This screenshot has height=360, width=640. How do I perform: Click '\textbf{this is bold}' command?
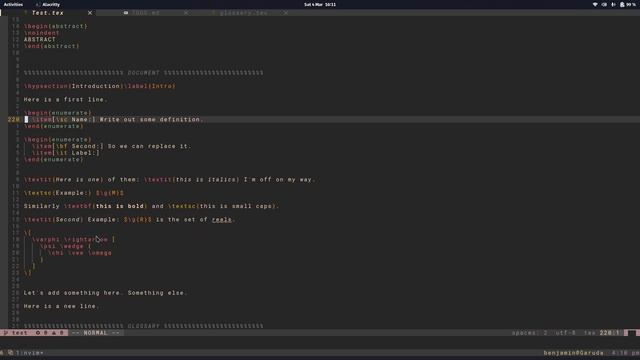(106, 206)
